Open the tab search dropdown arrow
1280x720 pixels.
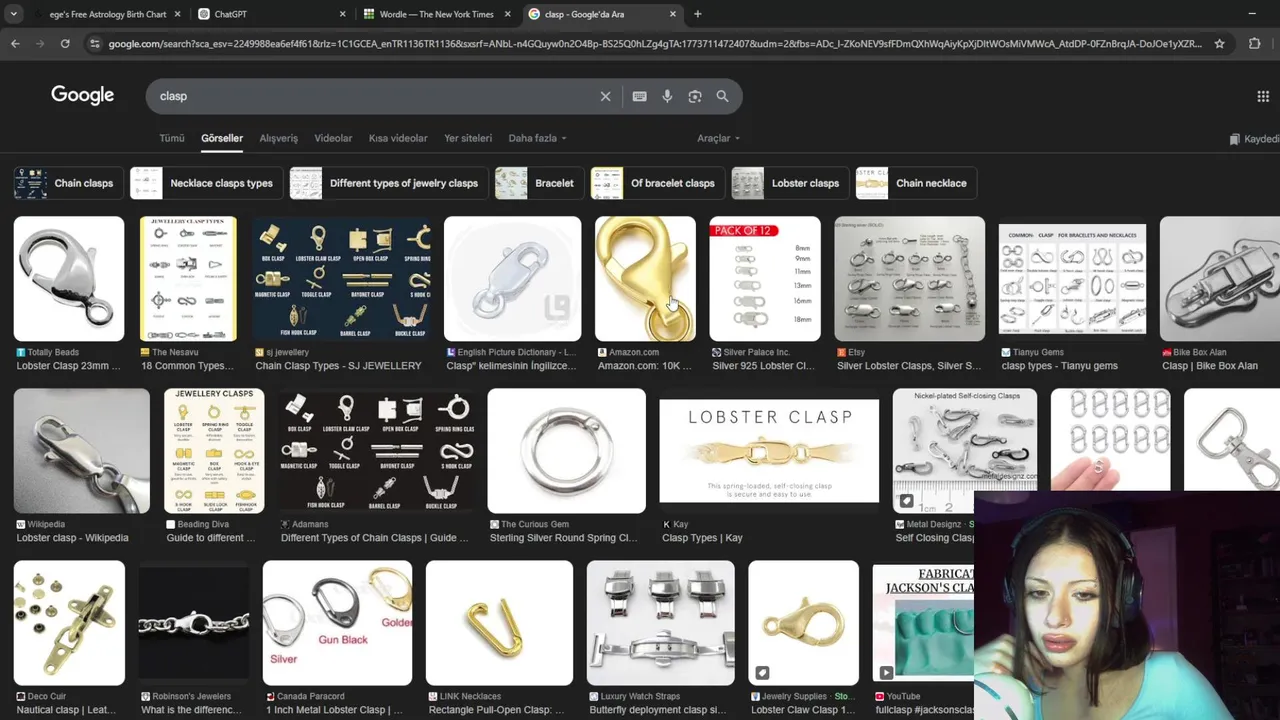click(13, 14)
